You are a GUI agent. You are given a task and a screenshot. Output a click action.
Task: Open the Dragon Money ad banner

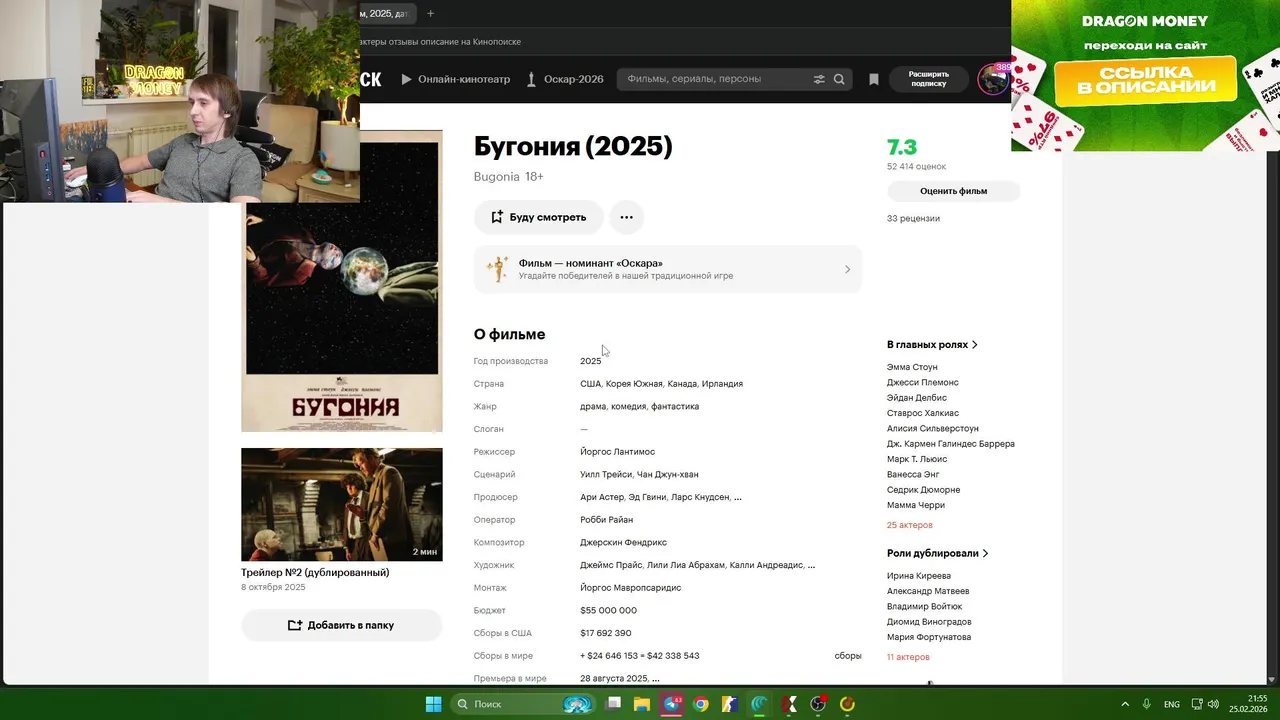(1145, 76)
